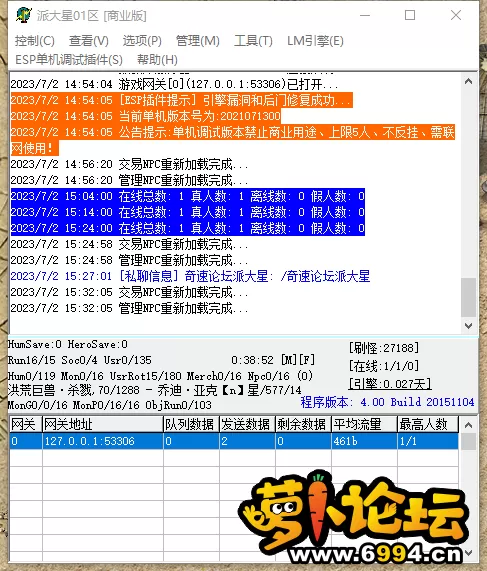The image size is (487, 571).
Task: Click gateway table scrollbar up arrow
Action: 468,425
